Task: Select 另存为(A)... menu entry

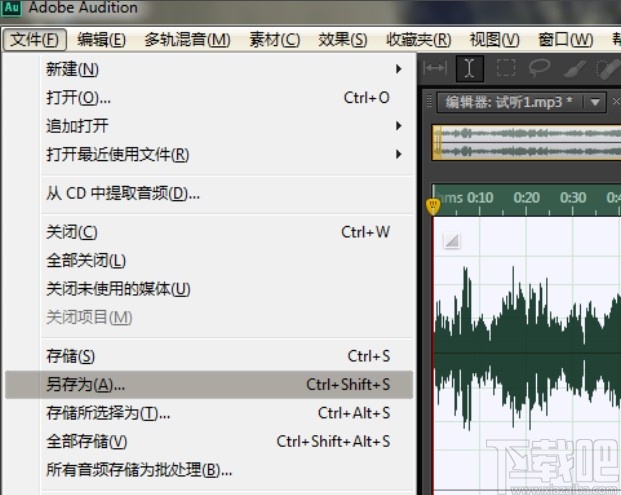Action: coord(209,385)
